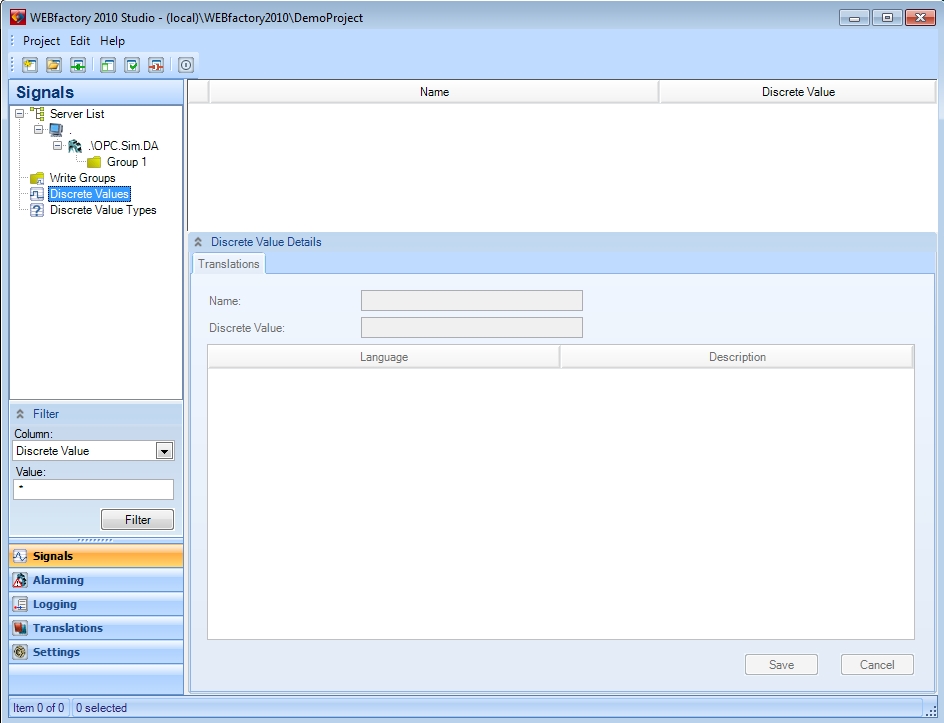Screen dimensions: 944x723
Task: Collapse the .\OPC.Sim.DA server node
Action: [58, 146]
